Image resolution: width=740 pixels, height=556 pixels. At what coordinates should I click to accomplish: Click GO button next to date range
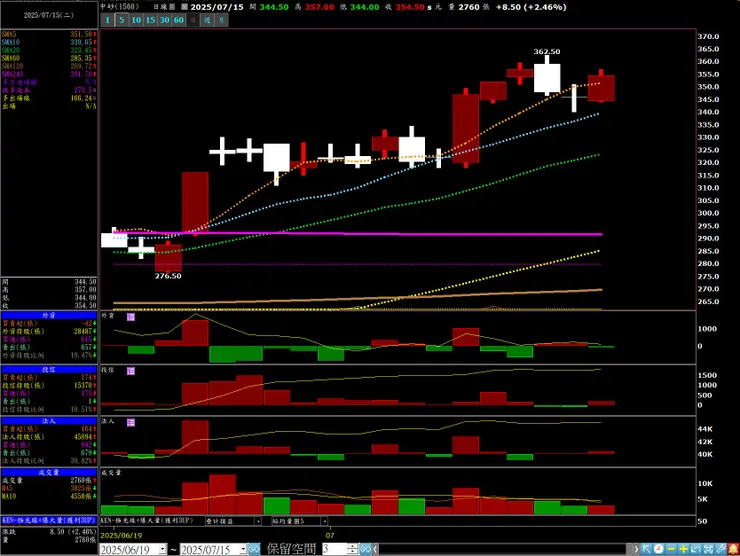point(254,549)
